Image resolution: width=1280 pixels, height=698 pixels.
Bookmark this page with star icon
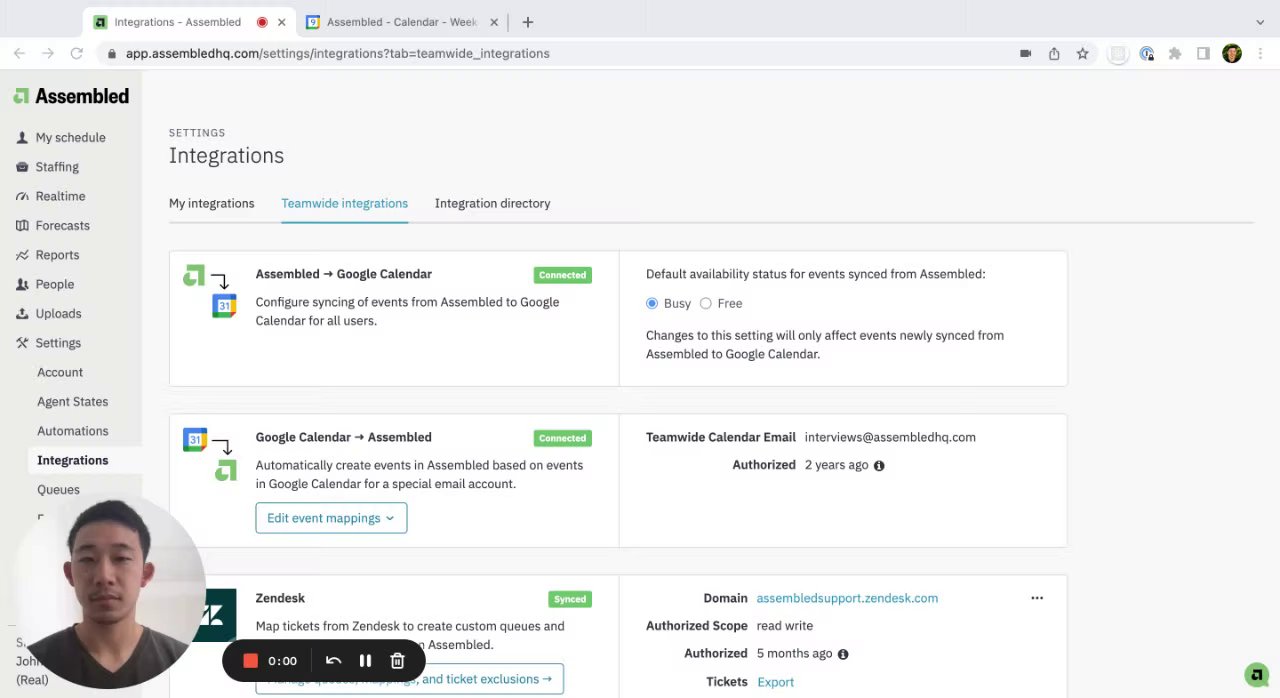coord(1082,54)
